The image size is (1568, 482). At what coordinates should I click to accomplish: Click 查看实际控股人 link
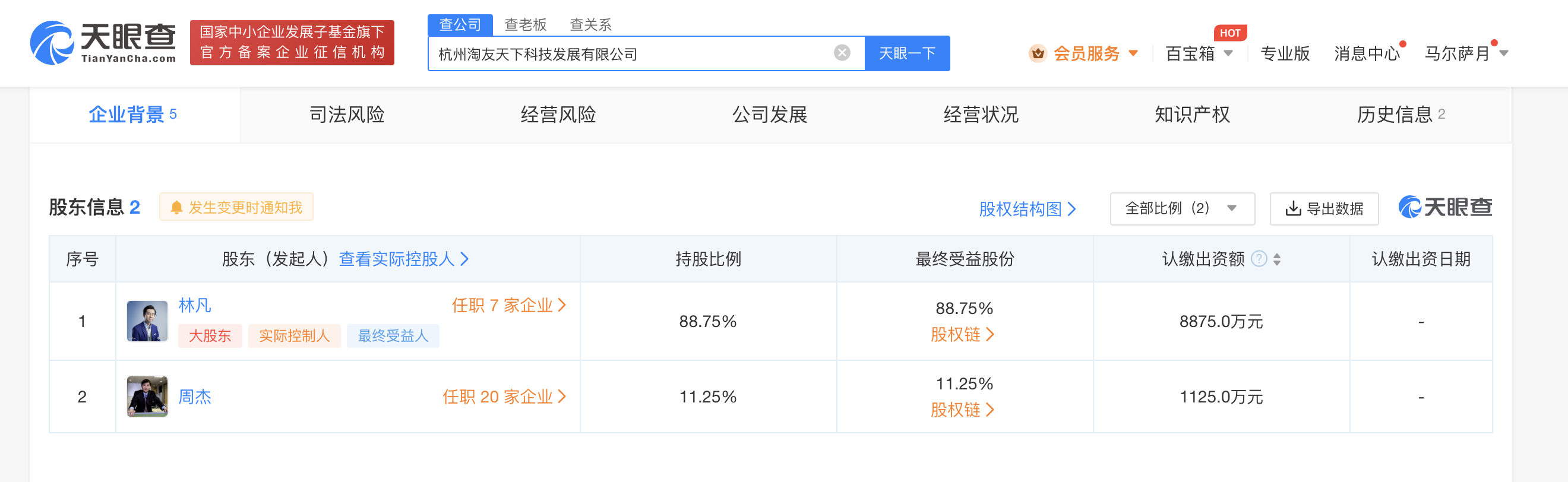tap(403, 259)
